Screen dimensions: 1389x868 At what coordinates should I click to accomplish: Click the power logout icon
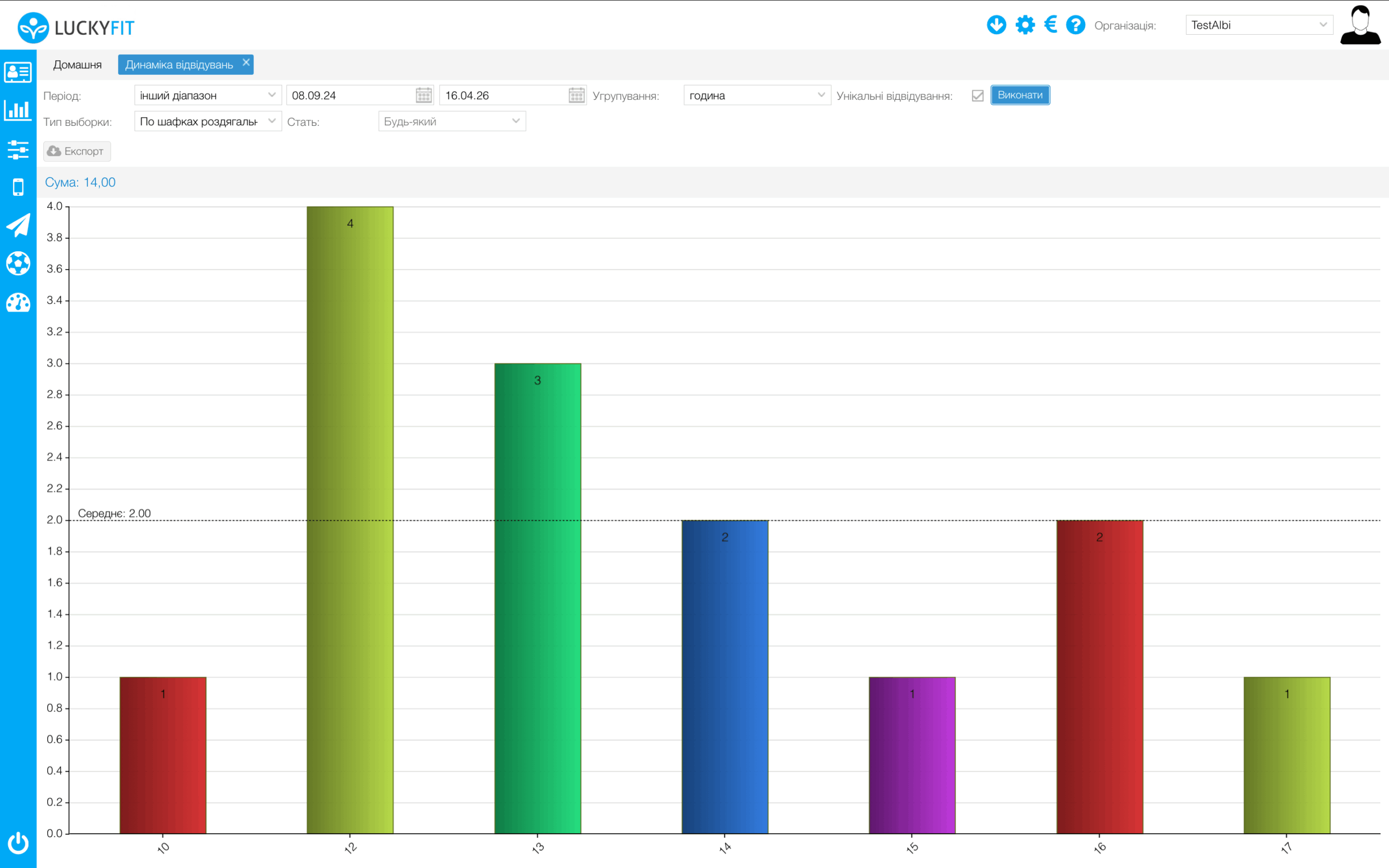click(x=18, y=842)
